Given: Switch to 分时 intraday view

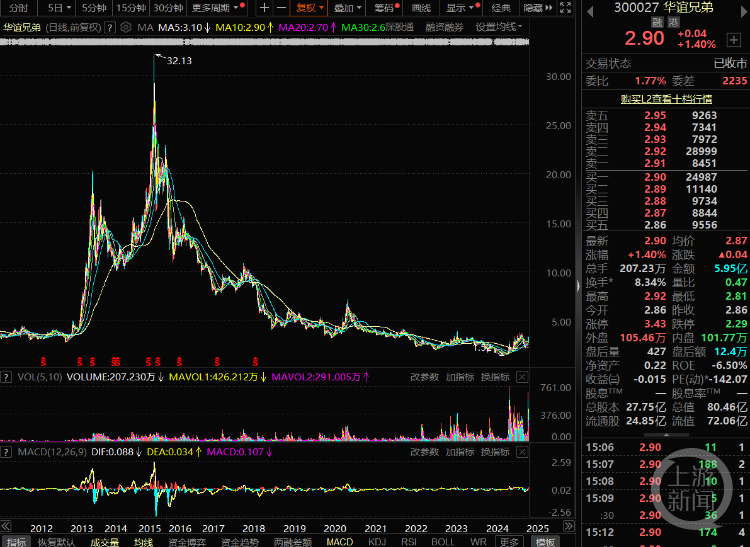Looking at the screenshot, I should (18, 8).
